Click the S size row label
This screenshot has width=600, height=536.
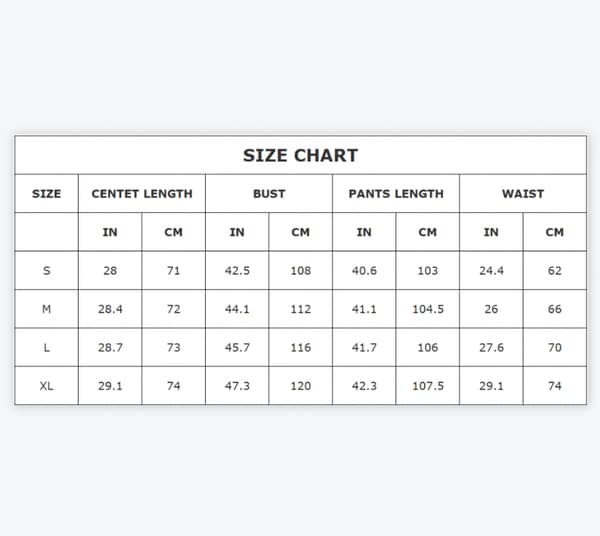pos(46,270)
